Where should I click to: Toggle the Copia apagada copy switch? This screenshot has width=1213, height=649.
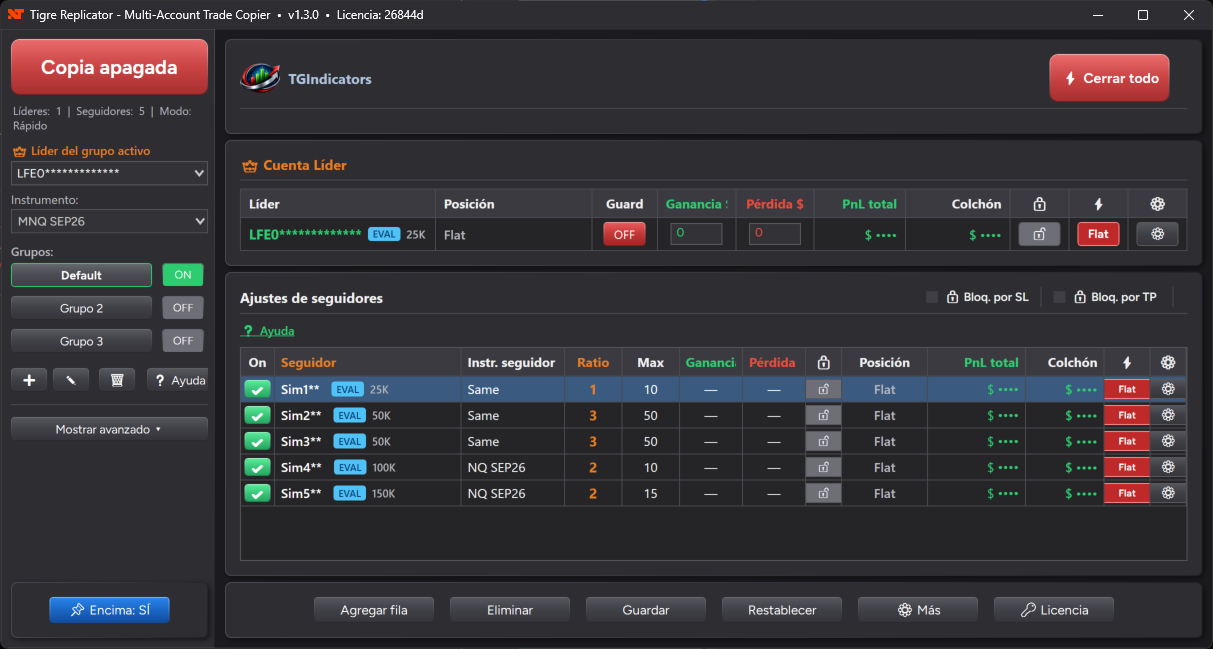[x=109, y=68]
